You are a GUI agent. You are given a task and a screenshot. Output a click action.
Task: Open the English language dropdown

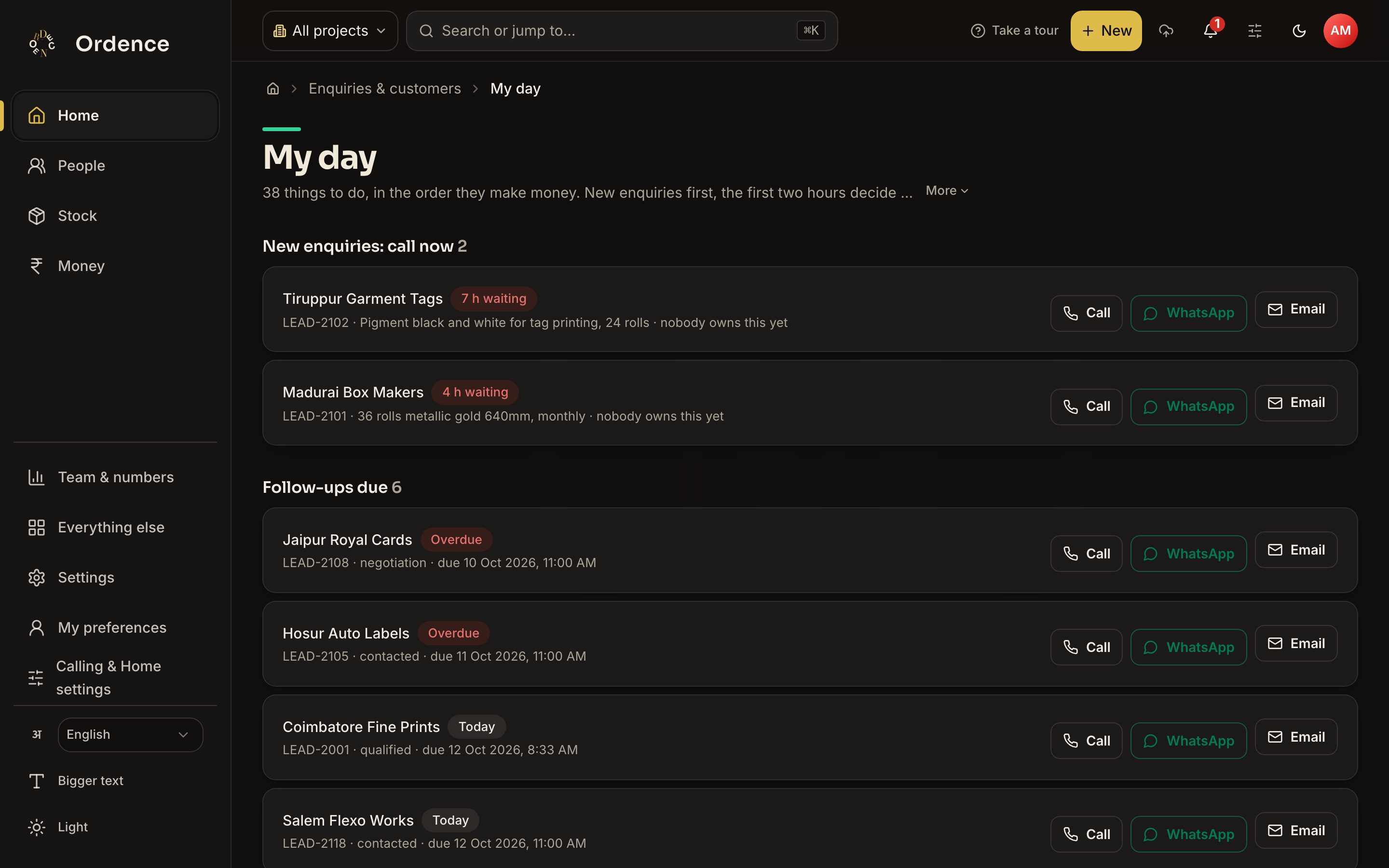130,734
